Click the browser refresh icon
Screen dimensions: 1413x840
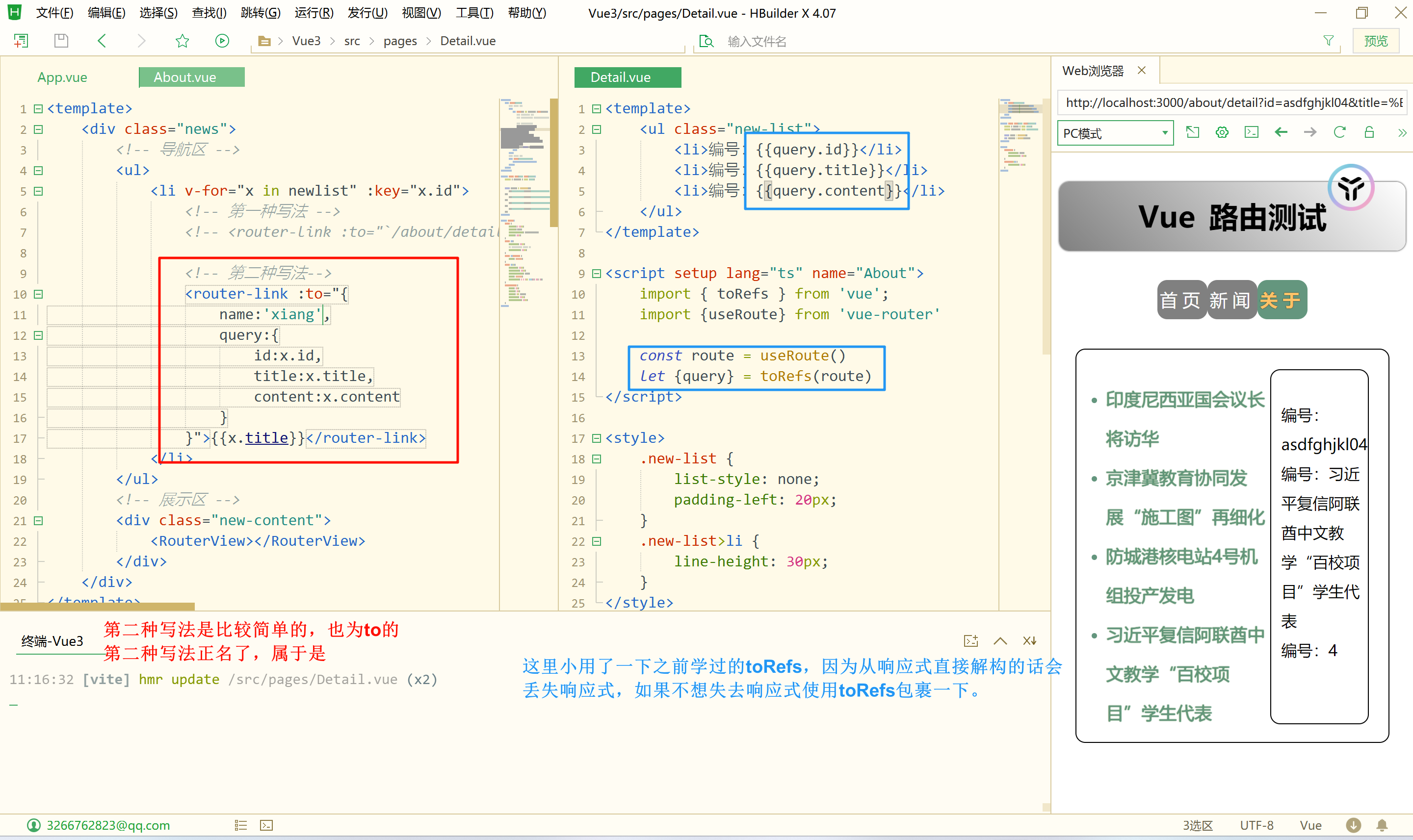pos(1339,132)
